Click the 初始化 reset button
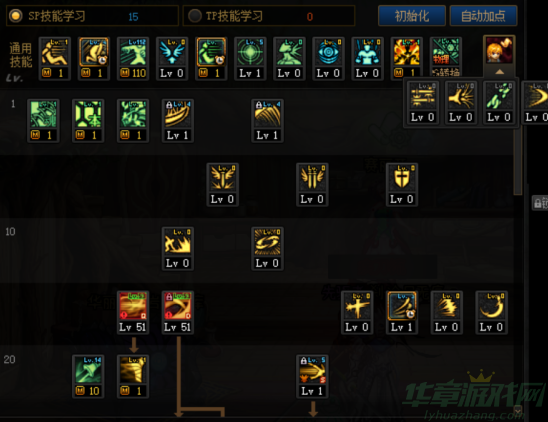The height and width of the screenshot is (422, 548). (x=412, y=16)
